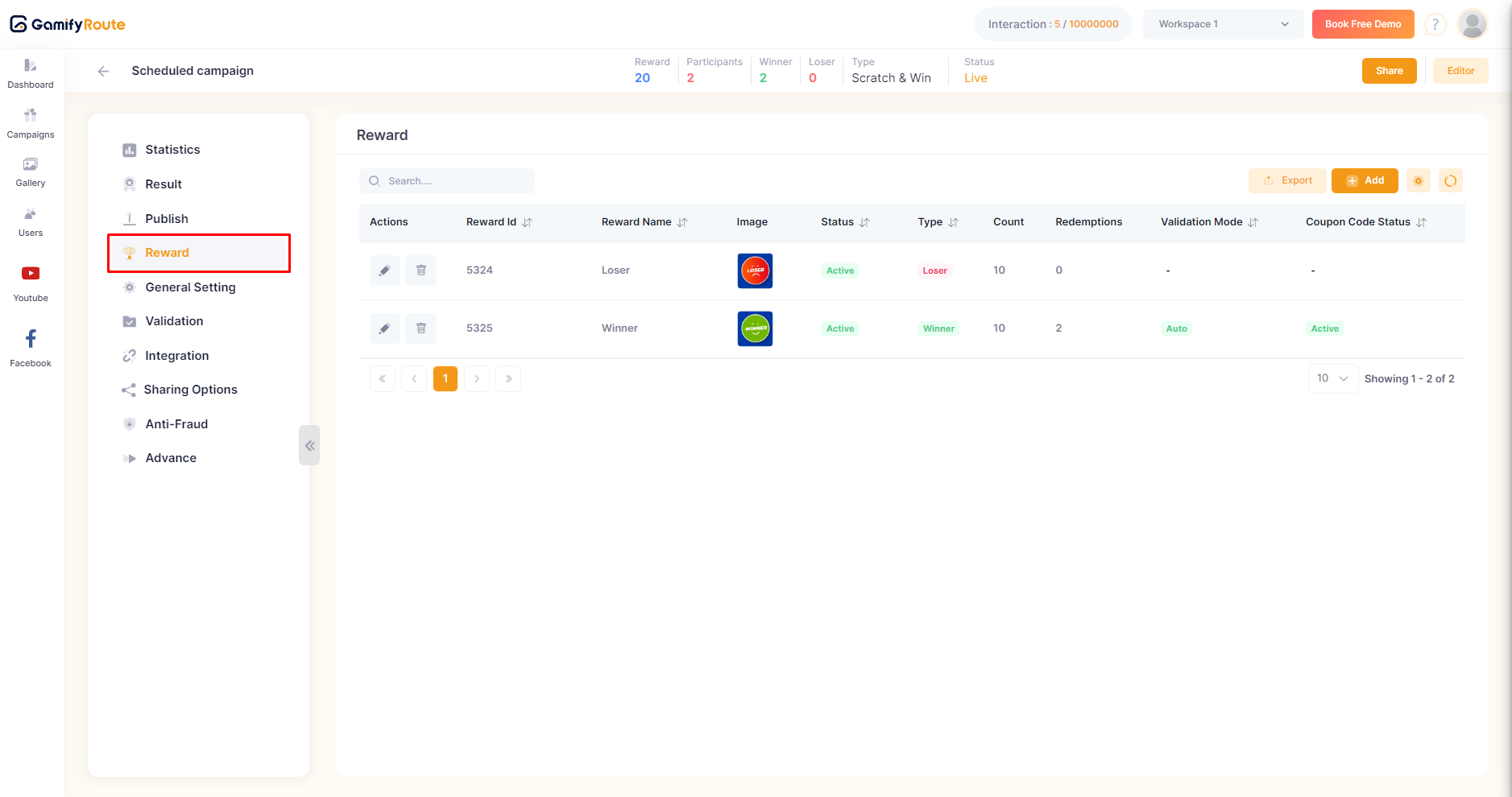Click the Book Free Demo button
Screen dimensions: 1512x797
(x=1362, y=24)
